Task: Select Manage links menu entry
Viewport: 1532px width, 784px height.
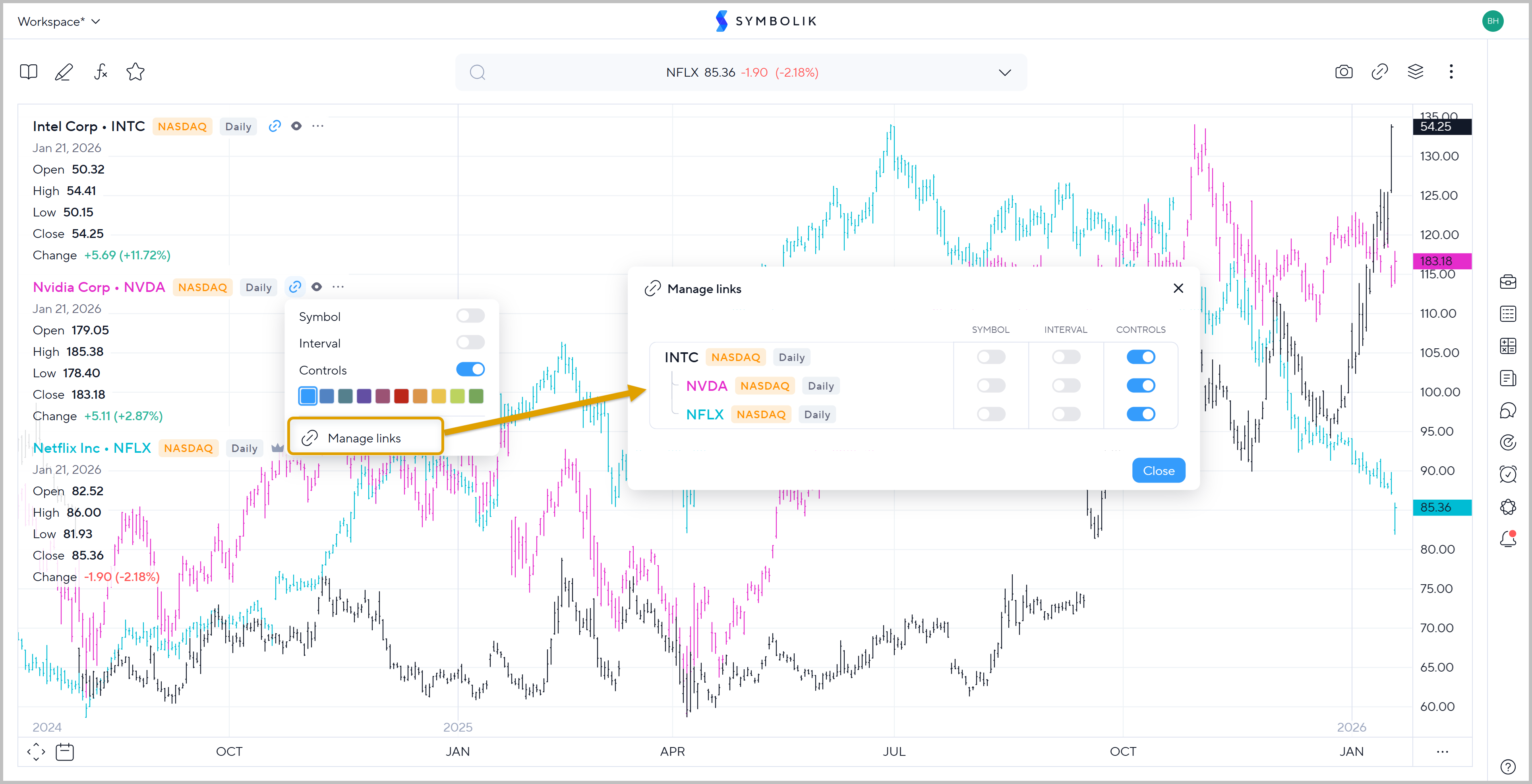Action: coord(365,438)
